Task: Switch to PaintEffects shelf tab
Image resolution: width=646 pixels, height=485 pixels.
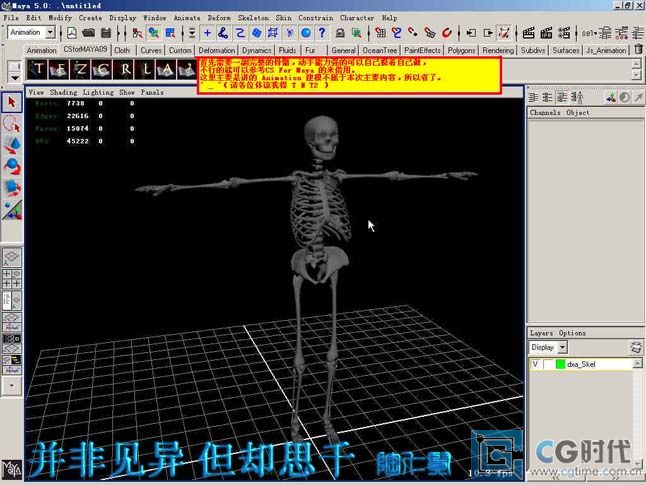Action: [x=422, y=50]
